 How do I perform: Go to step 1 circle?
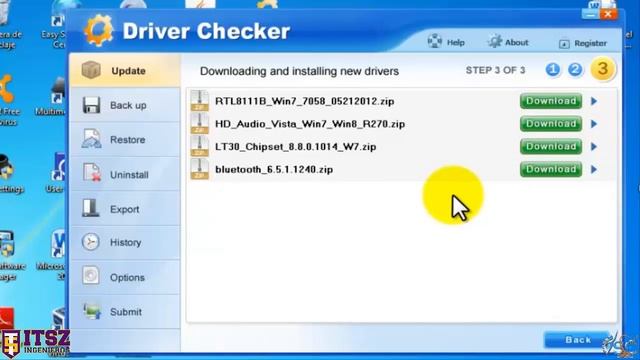click(553, 70)
